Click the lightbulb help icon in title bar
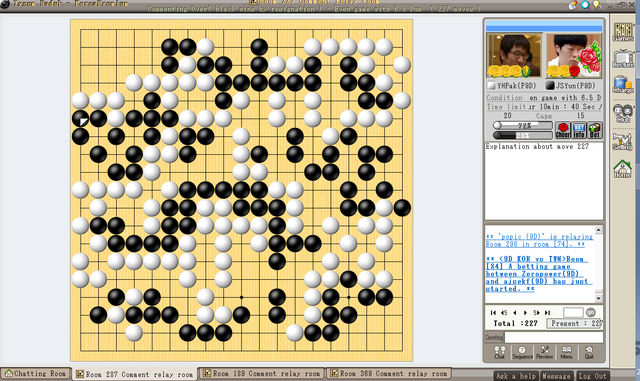 point(597,5)
